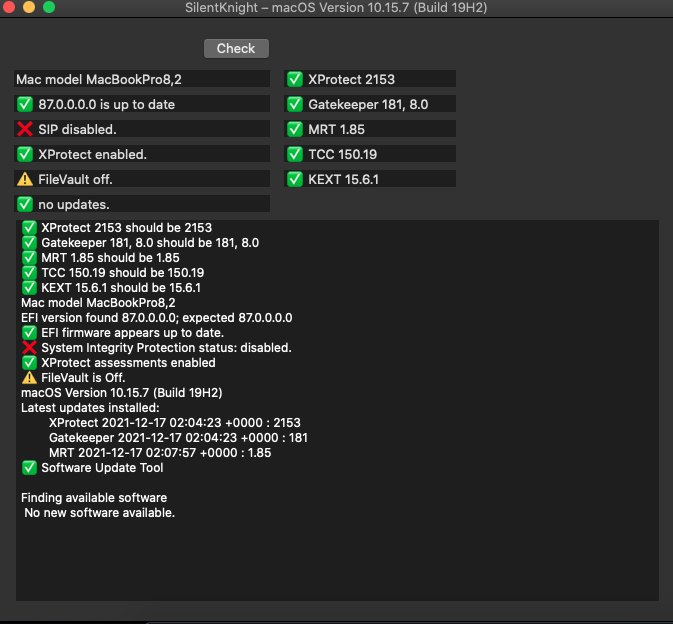The height and width of the screenshot is (624, 673).
Task: Click the checkmark on 'TCC 150.19 should be 150.19' line
Action: coord(29,273)
